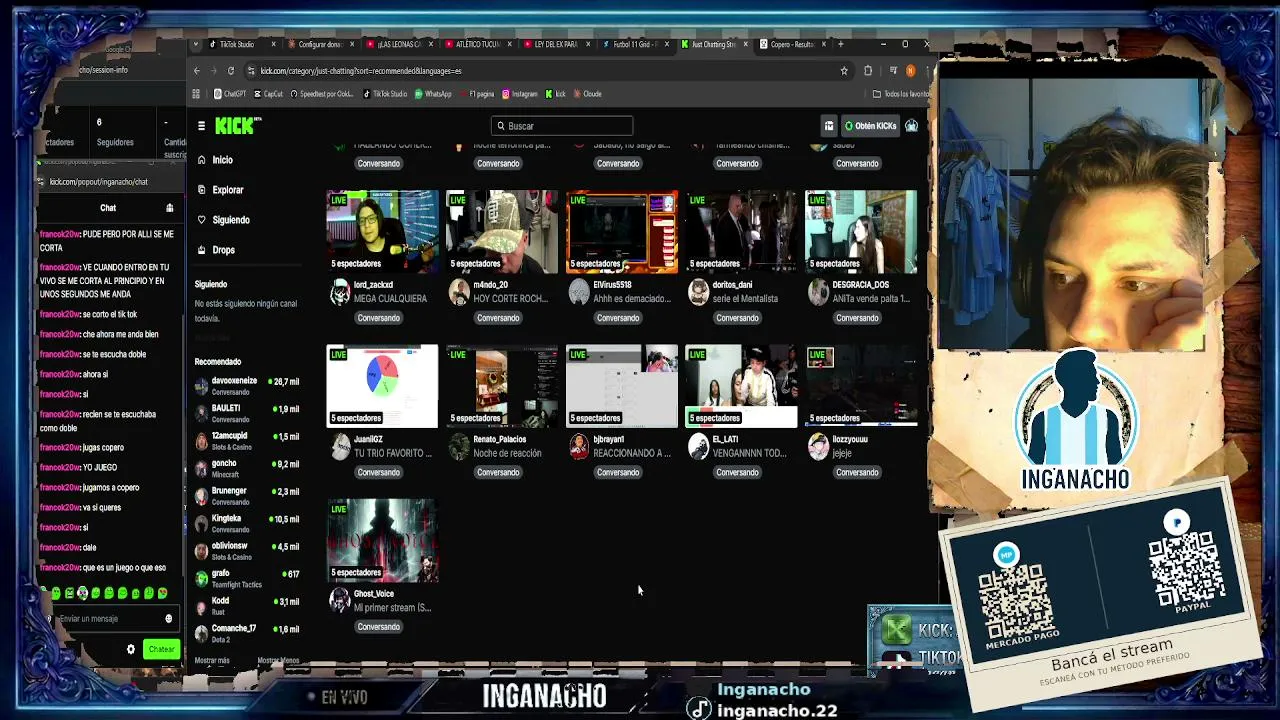Open the Todos los favoritos bookmarks folder
The width and height of the screenshot is (1280, 720).
click(x=901, y=94)
